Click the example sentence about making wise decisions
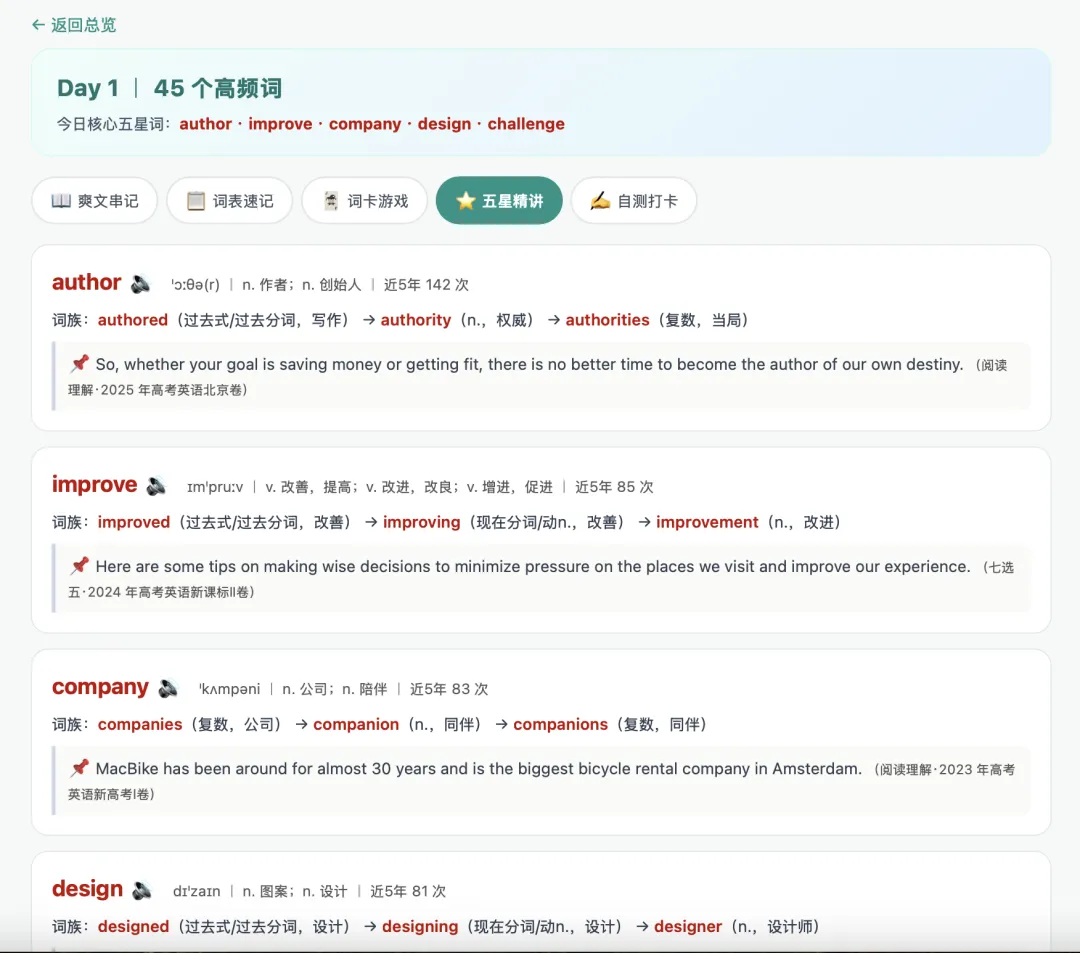This screenshot has height=953, width=1080. coord(532,567)
